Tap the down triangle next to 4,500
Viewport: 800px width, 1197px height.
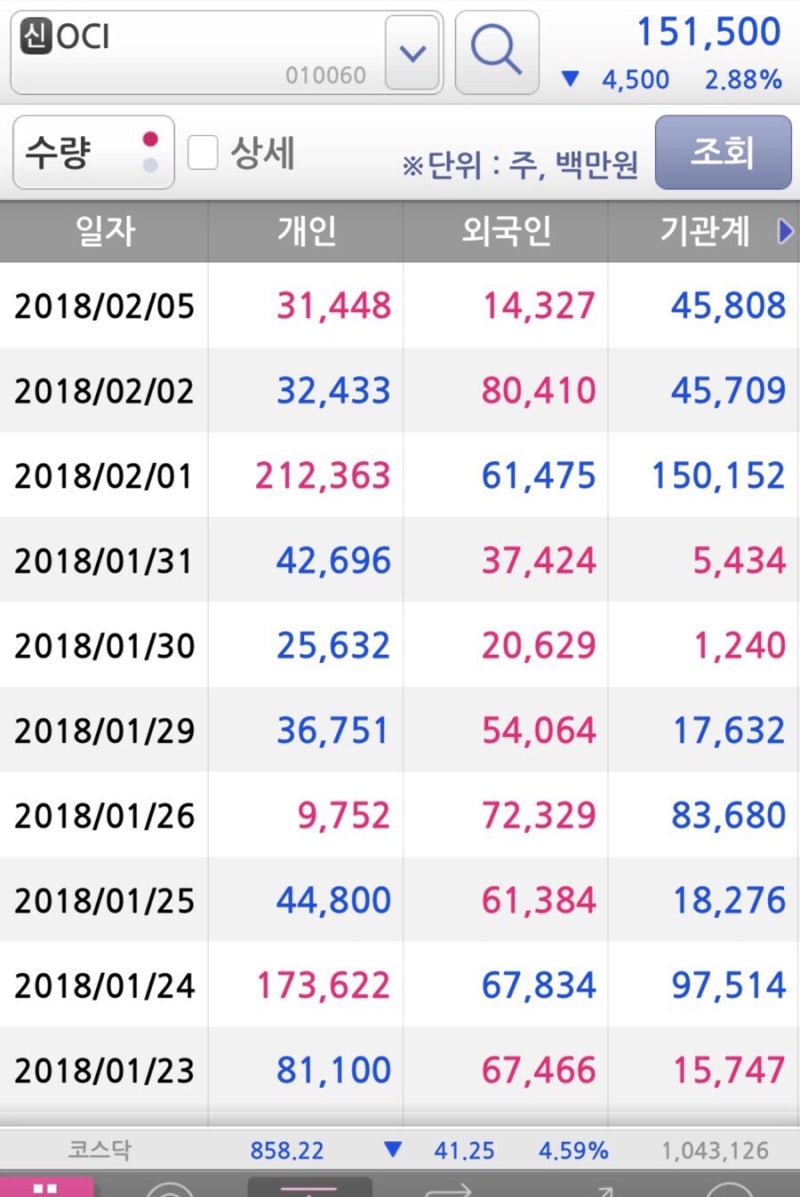(x=570, y=79)
